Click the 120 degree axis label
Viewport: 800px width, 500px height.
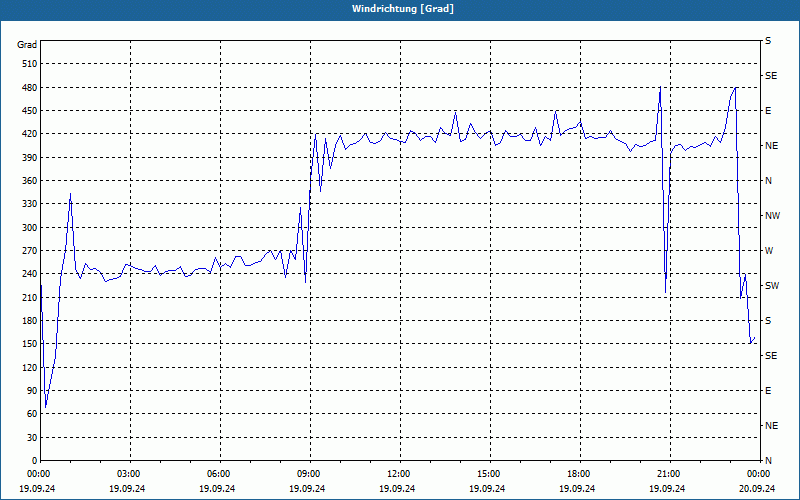pyautogui.click(x=30, y=367)
